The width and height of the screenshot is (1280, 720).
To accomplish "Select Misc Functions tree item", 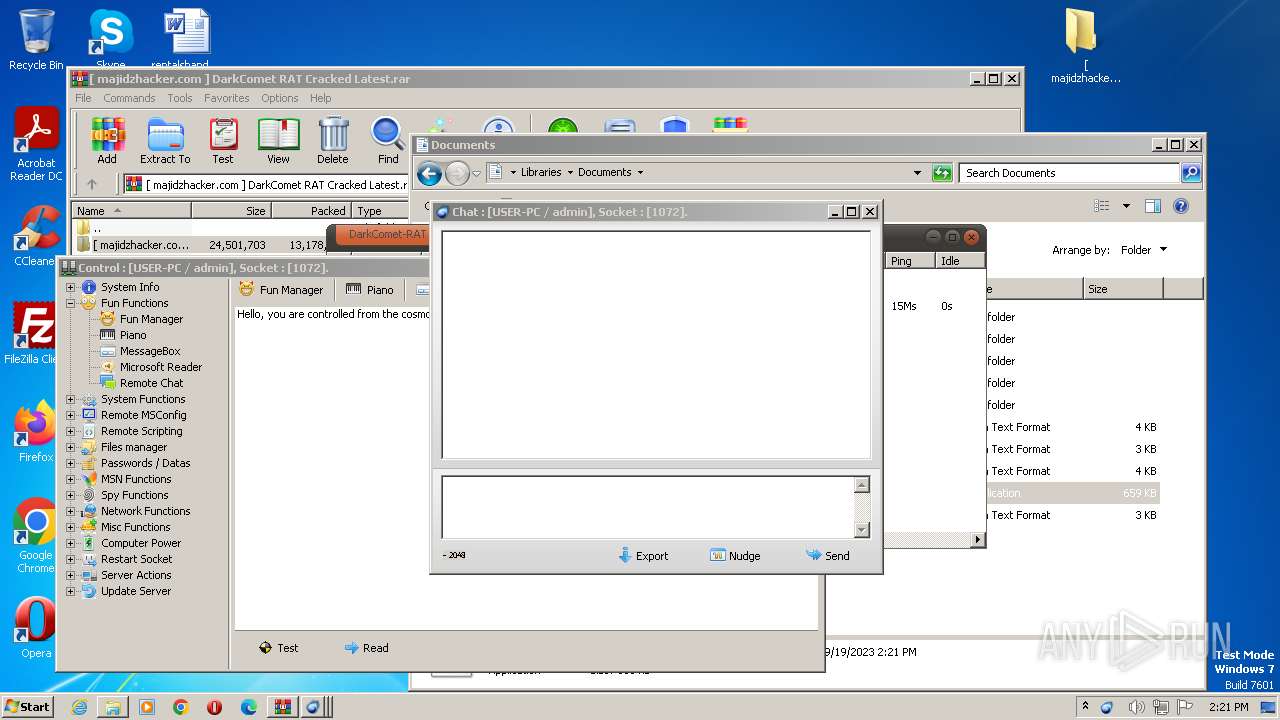I will [x=135, y=527].
